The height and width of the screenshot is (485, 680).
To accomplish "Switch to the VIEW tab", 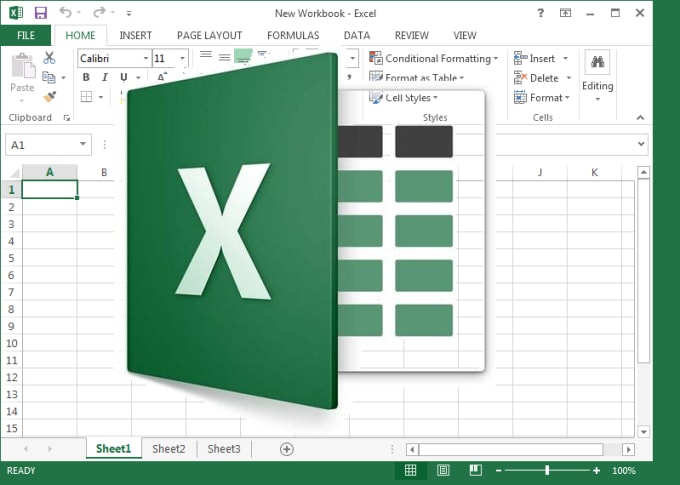I will point(465,36).
